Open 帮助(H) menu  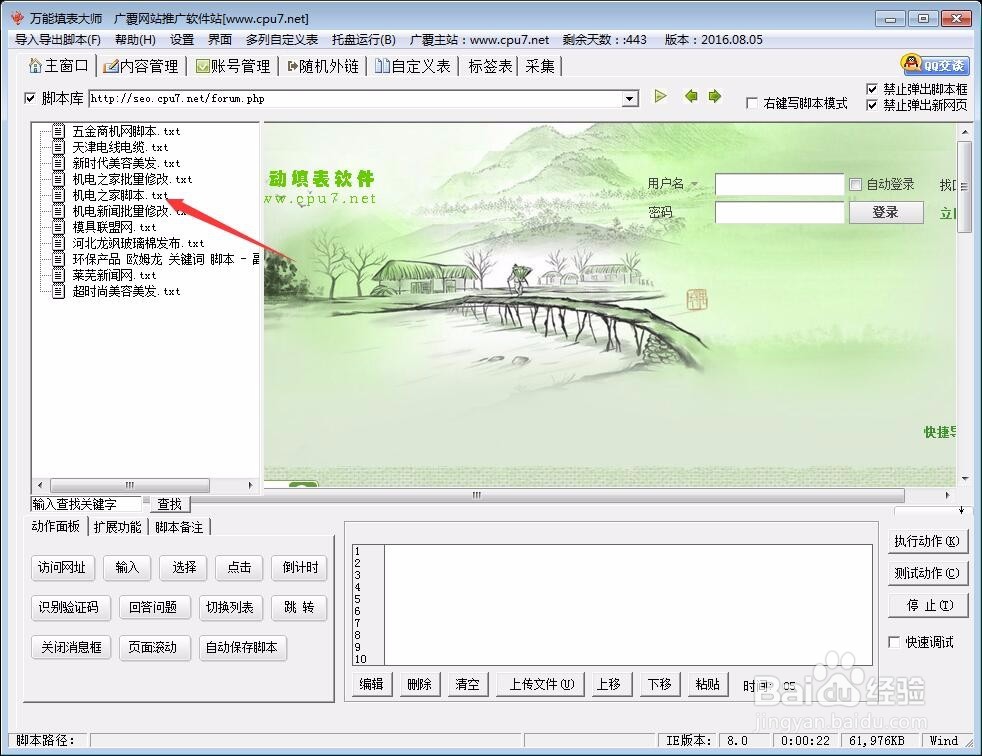click(135, 39)
